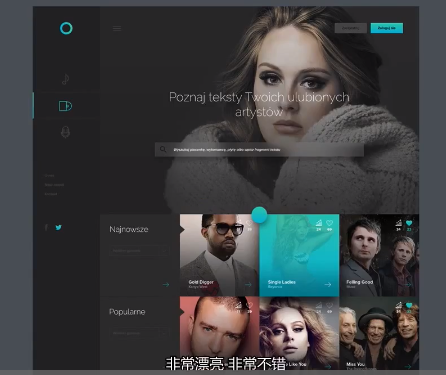Click the arrow on the Feeling Good card

408,284
